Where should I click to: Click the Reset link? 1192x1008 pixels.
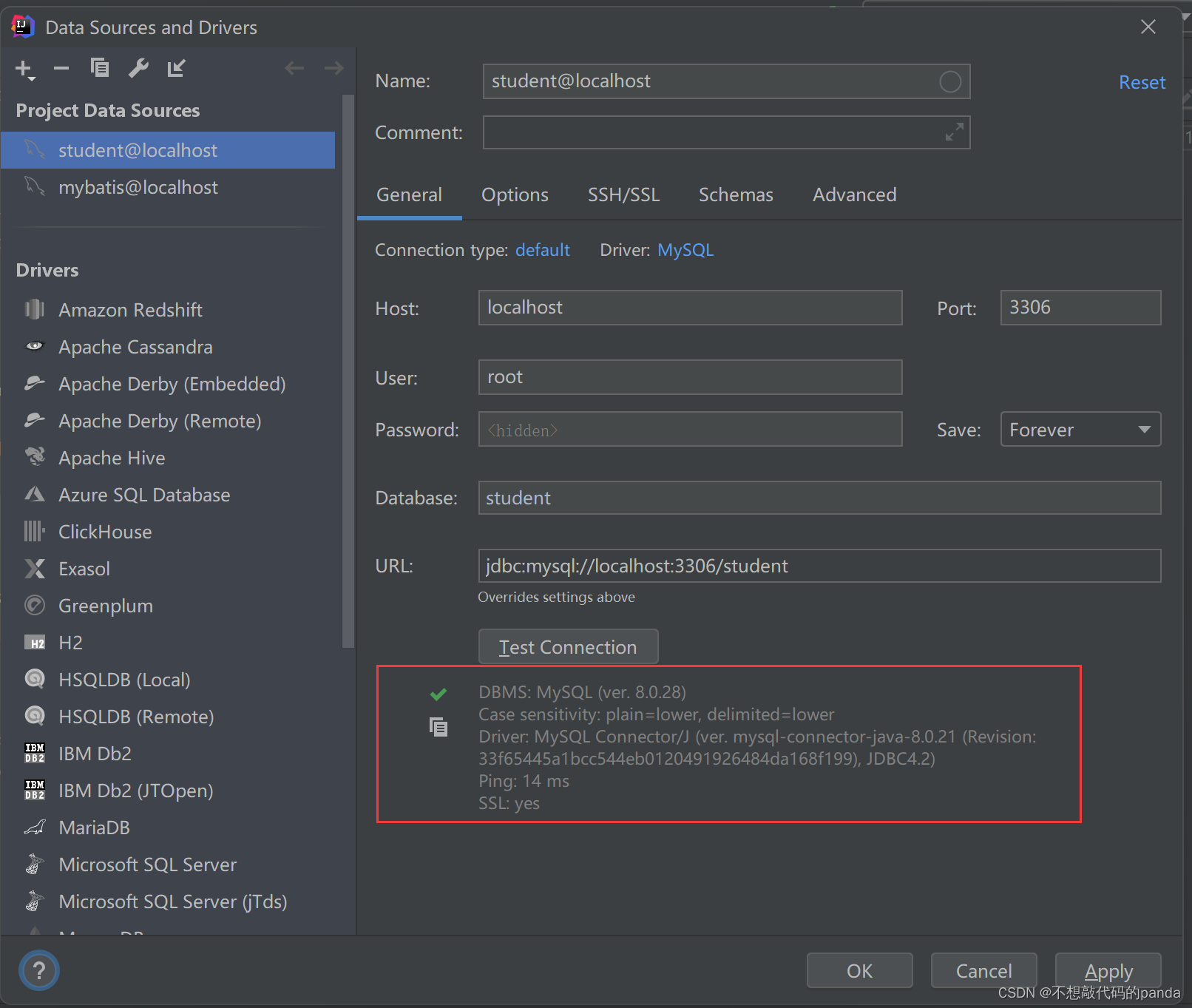tap(1142, 82)
